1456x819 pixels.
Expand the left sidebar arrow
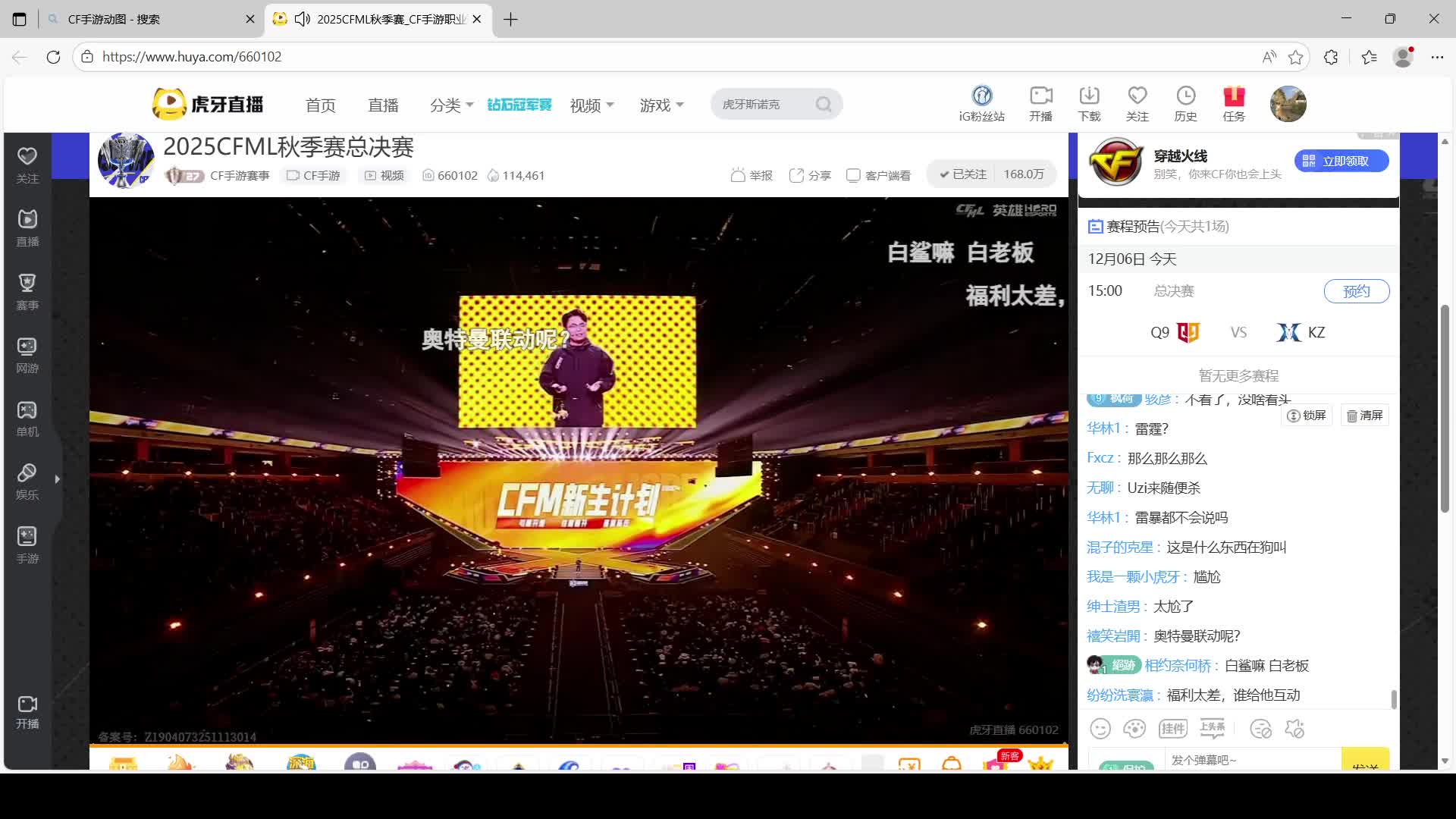58,479
